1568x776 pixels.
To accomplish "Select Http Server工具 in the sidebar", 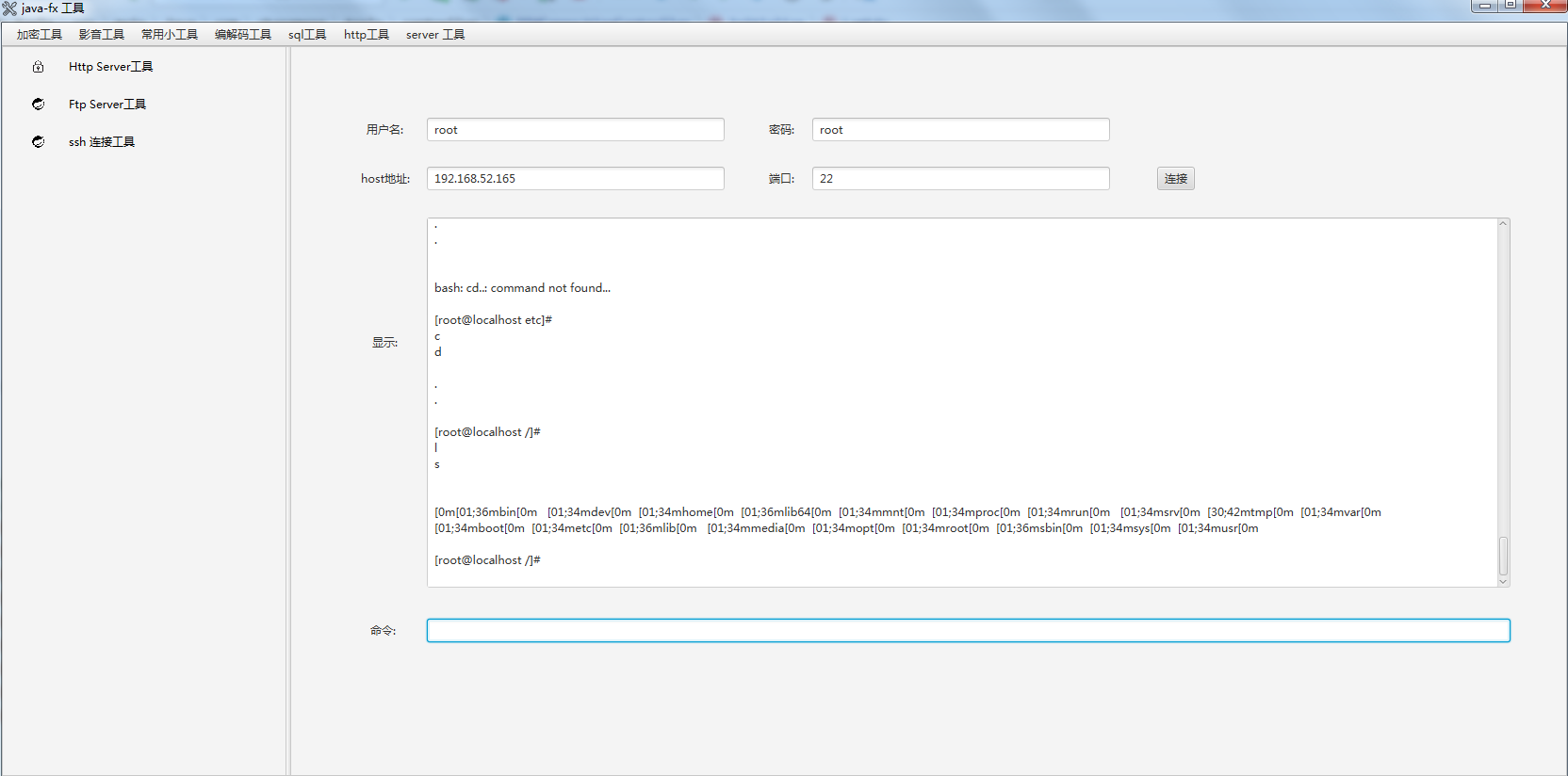I will [x=110, y=67].
